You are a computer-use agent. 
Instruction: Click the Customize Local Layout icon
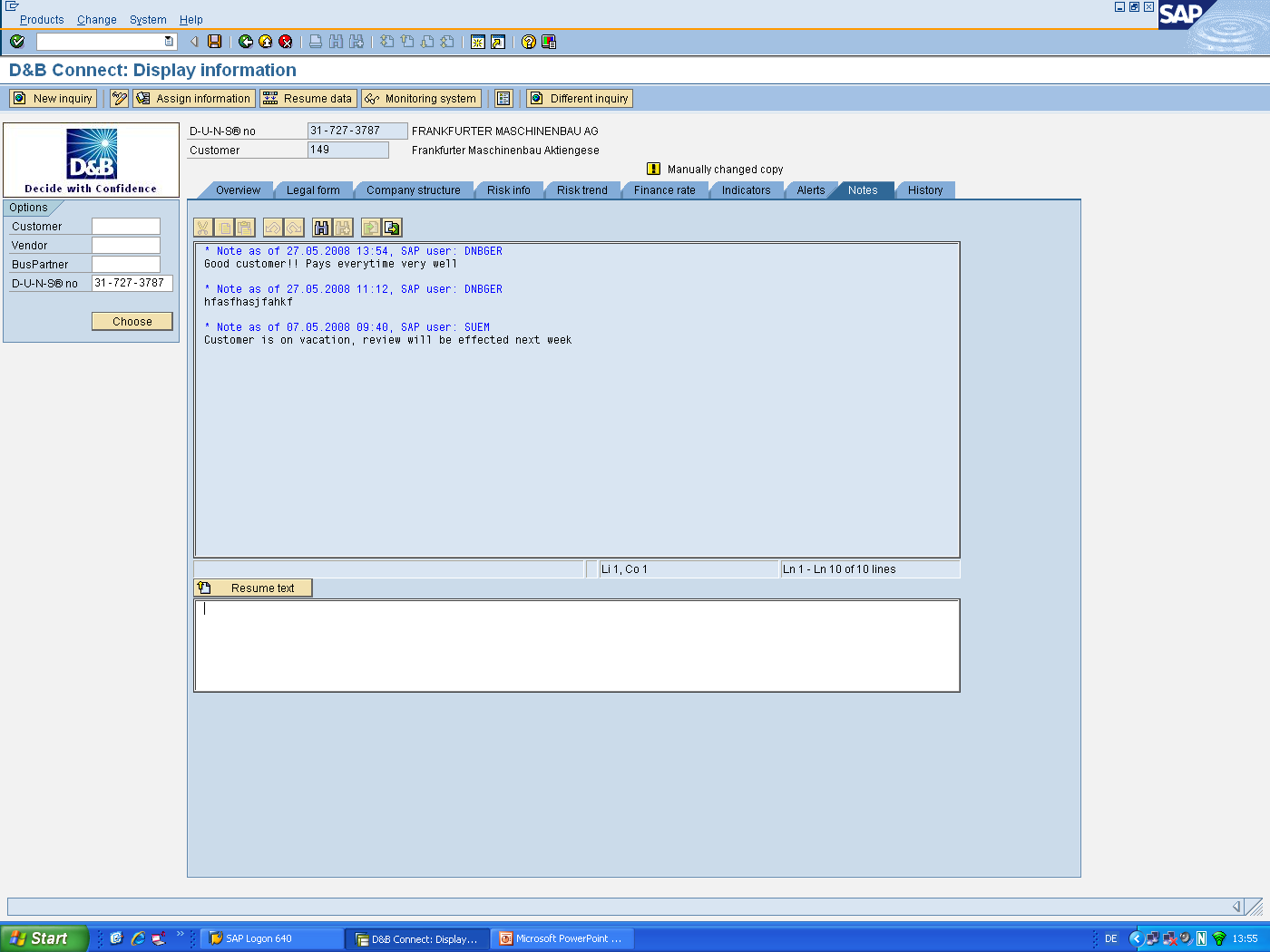[549, 42]
